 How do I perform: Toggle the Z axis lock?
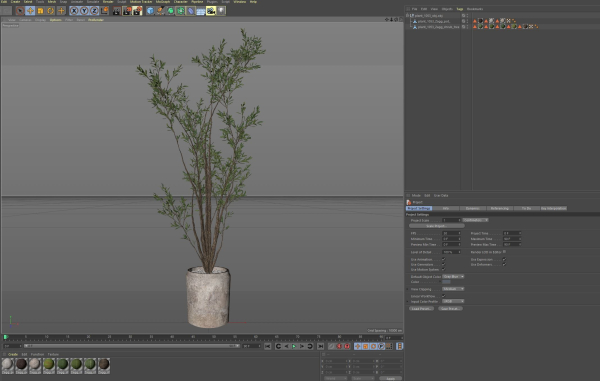(x=94, y=11)
